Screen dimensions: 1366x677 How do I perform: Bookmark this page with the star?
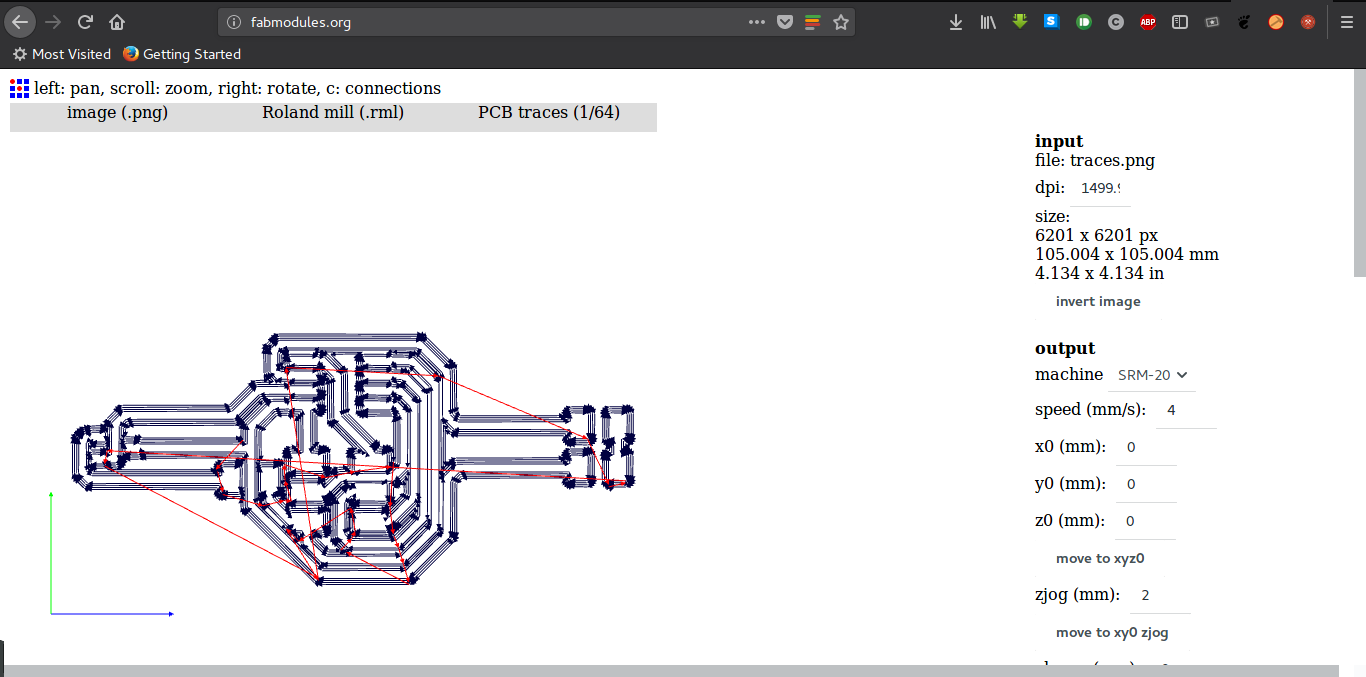(x=840, y=21)
